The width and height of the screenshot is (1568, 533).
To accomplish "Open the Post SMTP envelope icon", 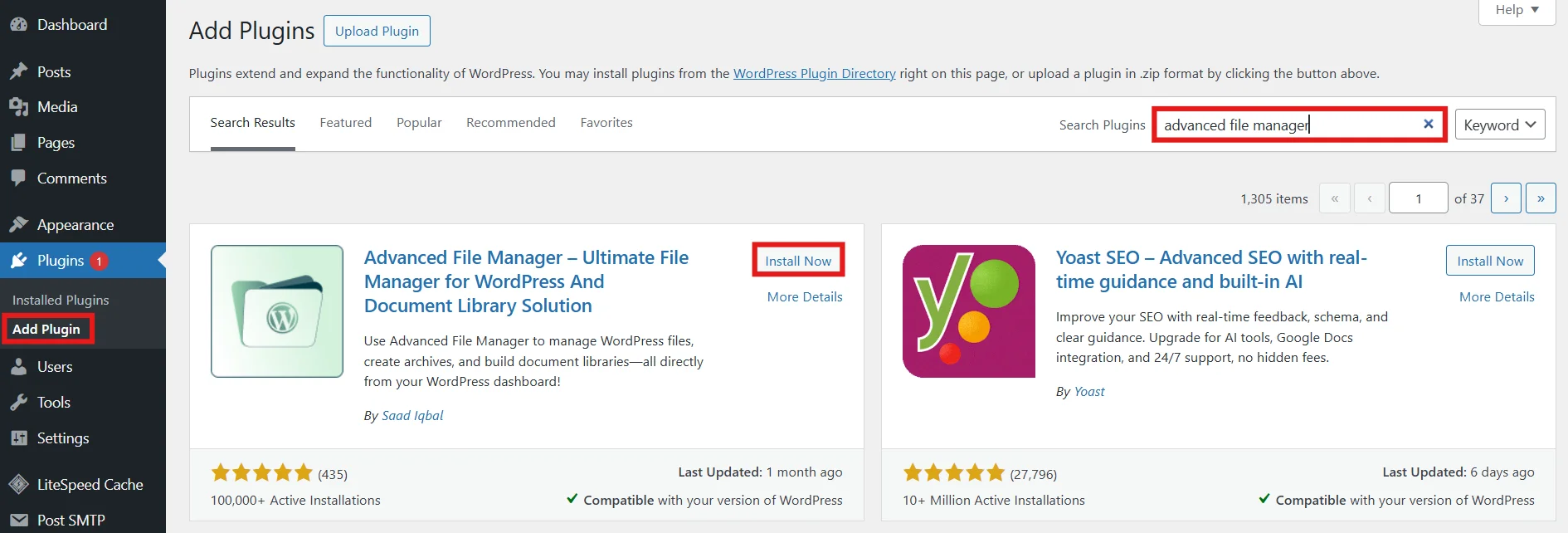I will 20,519.
